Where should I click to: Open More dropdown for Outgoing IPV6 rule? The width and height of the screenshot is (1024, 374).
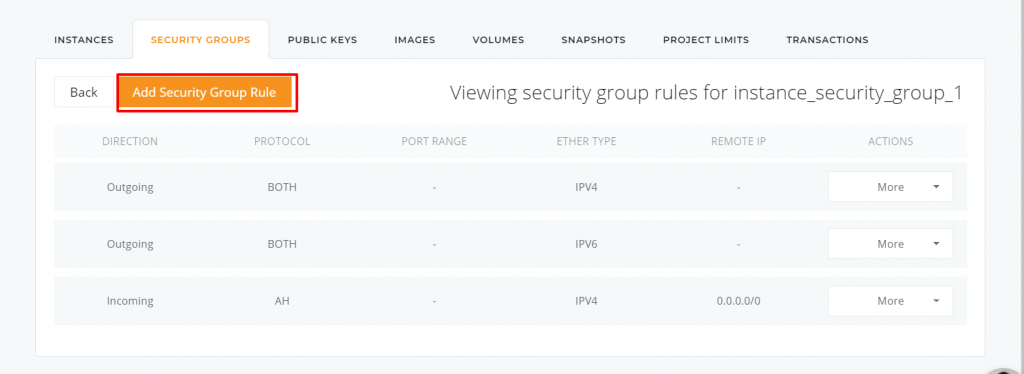890,244
